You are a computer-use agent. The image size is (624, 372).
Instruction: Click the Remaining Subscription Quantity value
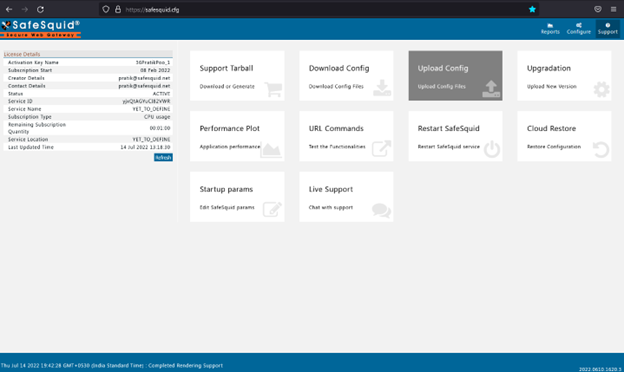160,128
